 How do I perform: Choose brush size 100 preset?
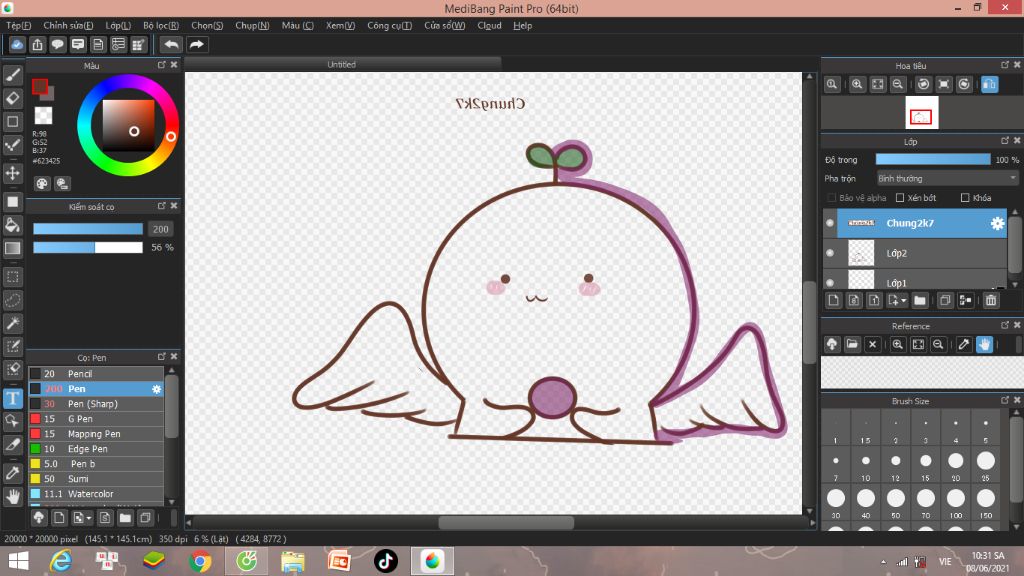[955, 501]
